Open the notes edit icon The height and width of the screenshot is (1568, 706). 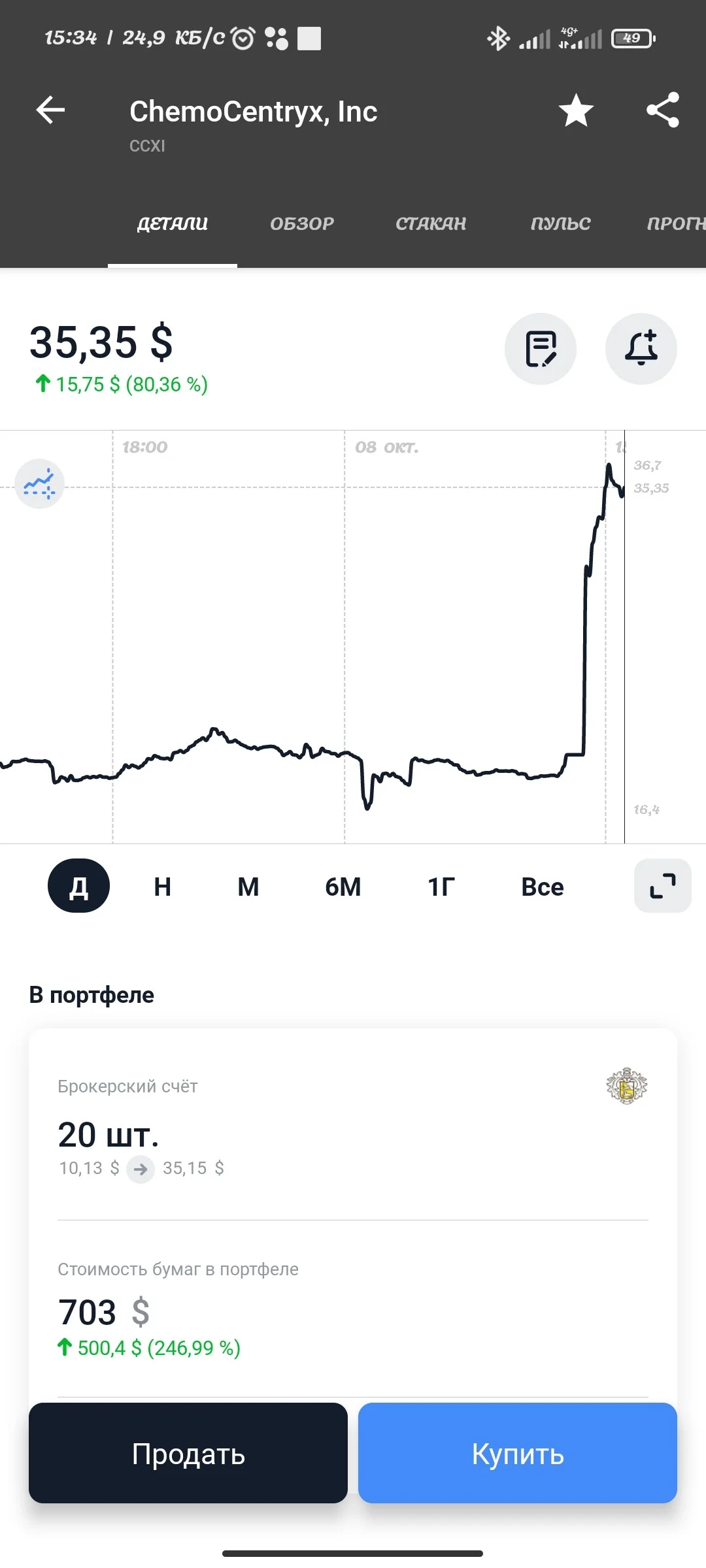(541, 349)
